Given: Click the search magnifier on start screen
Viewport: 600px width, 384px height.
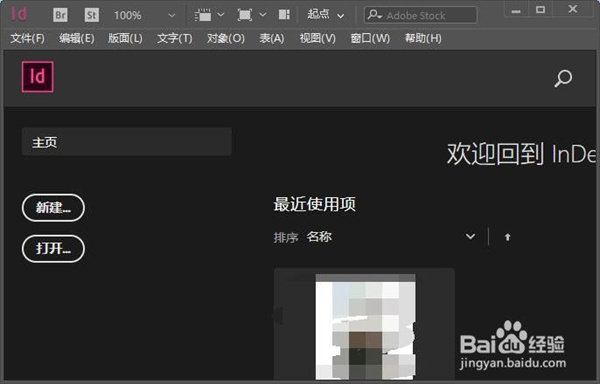Looking at the screenshot, I should 563,78.
